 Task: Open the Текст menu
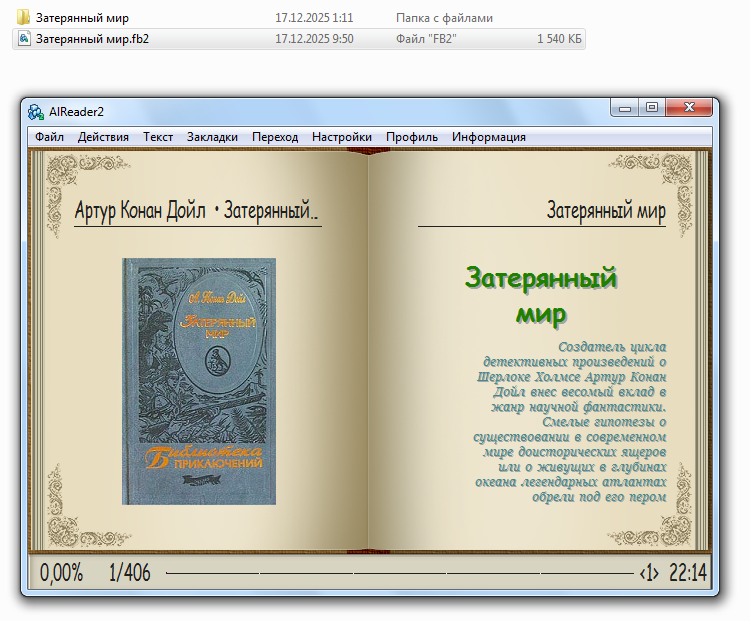coord(158,137)
